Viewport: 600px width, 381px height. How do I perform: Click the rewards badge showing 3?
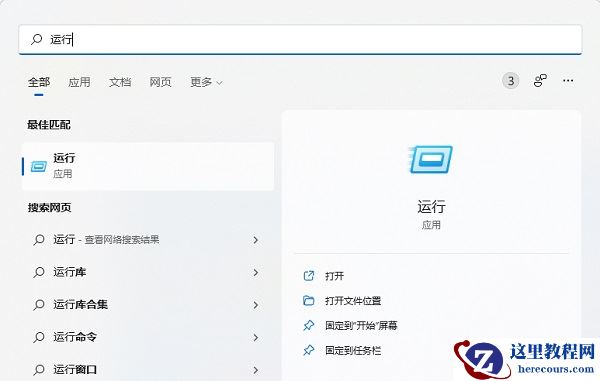(510, 81)
